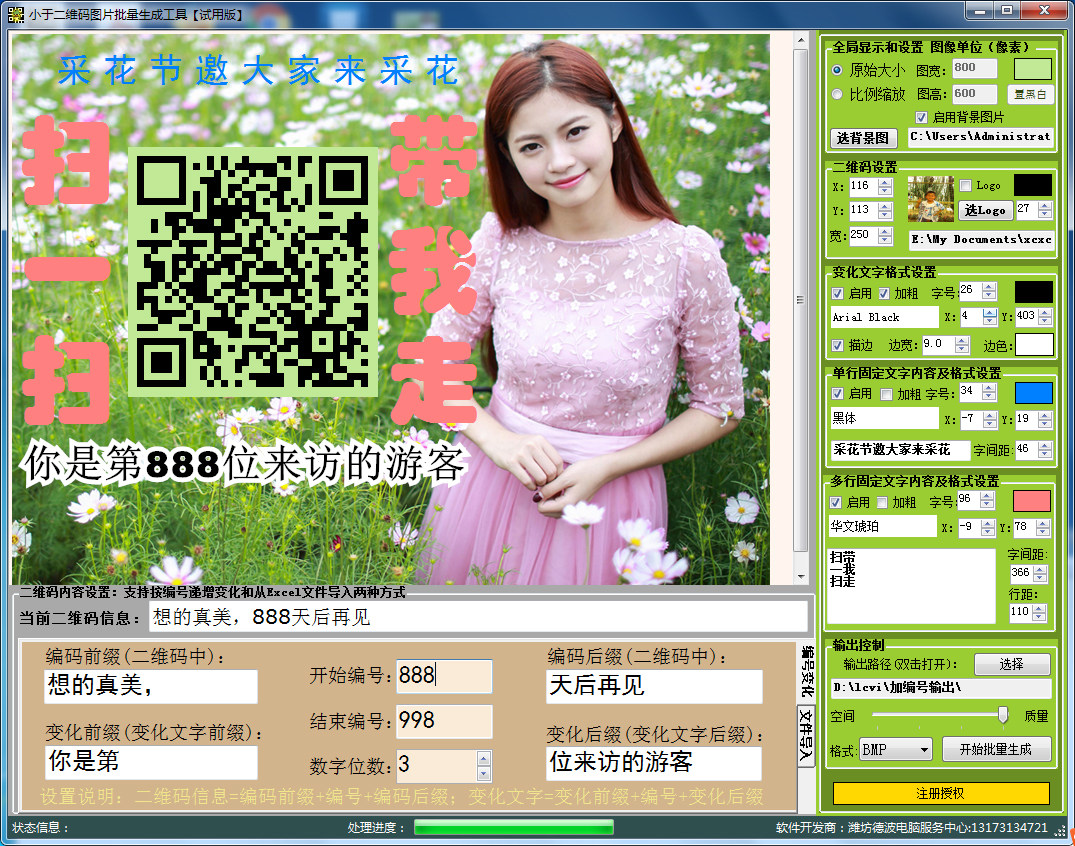The width and height of the screenshot is (1075, 846).
Task: Click the multi-line text area with 扫带
Action: [912, 586]
